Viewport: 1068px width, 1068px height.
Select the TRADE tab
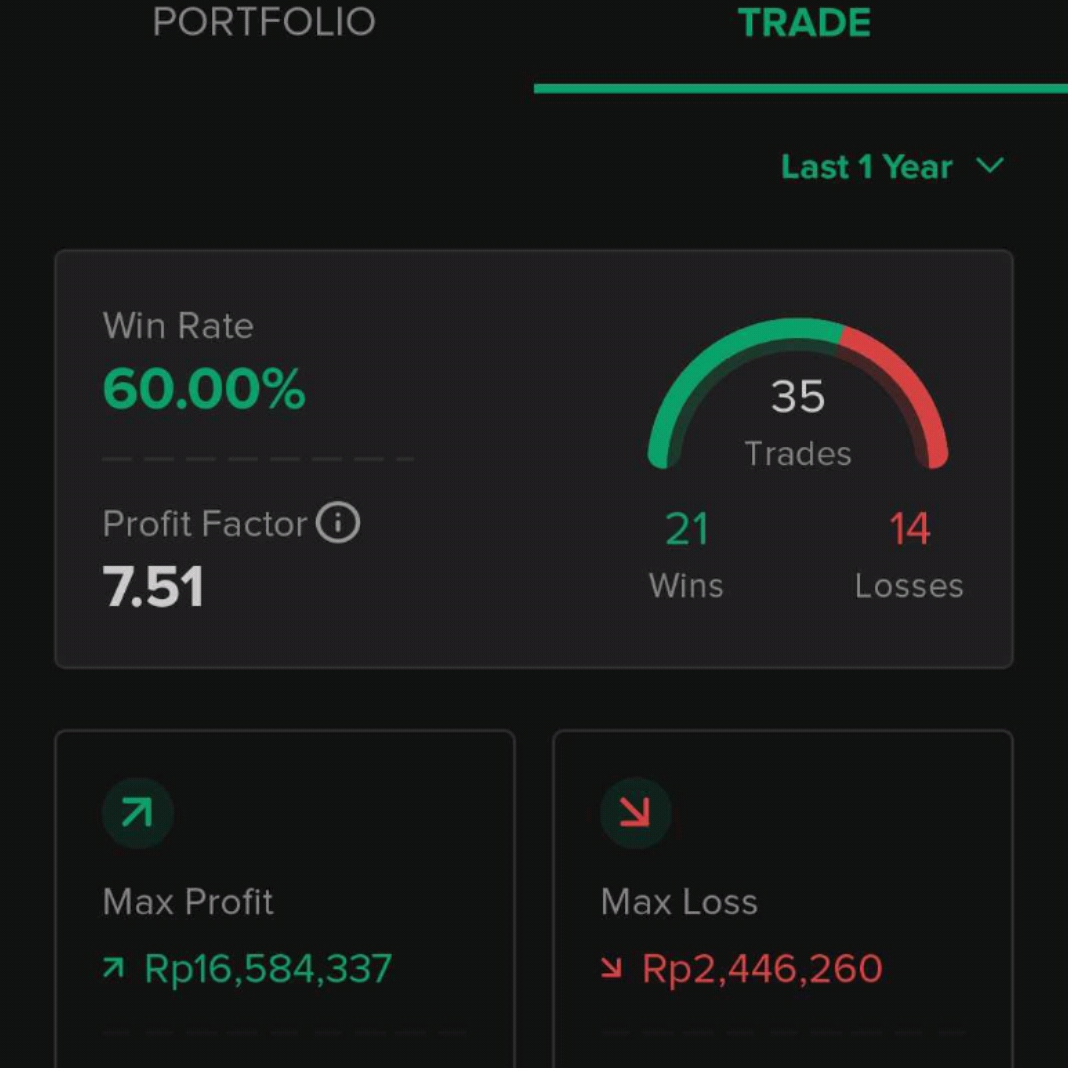point(804,24)
